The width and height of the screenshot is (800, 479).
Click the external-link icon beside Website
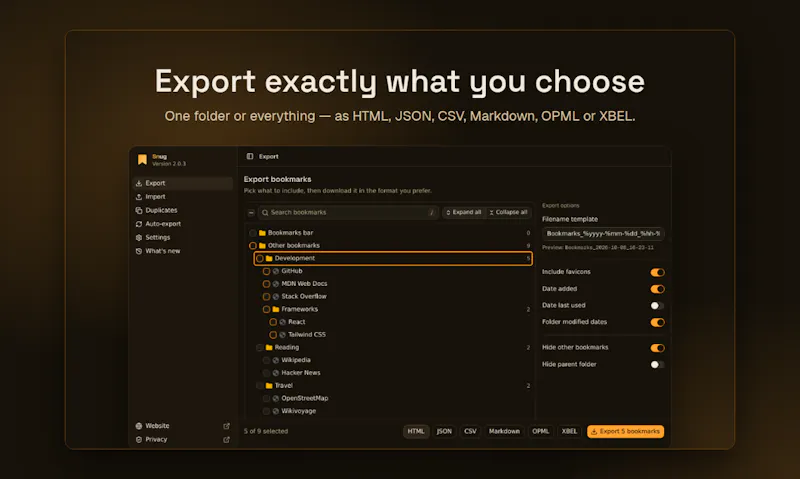[x=227, y=426]
